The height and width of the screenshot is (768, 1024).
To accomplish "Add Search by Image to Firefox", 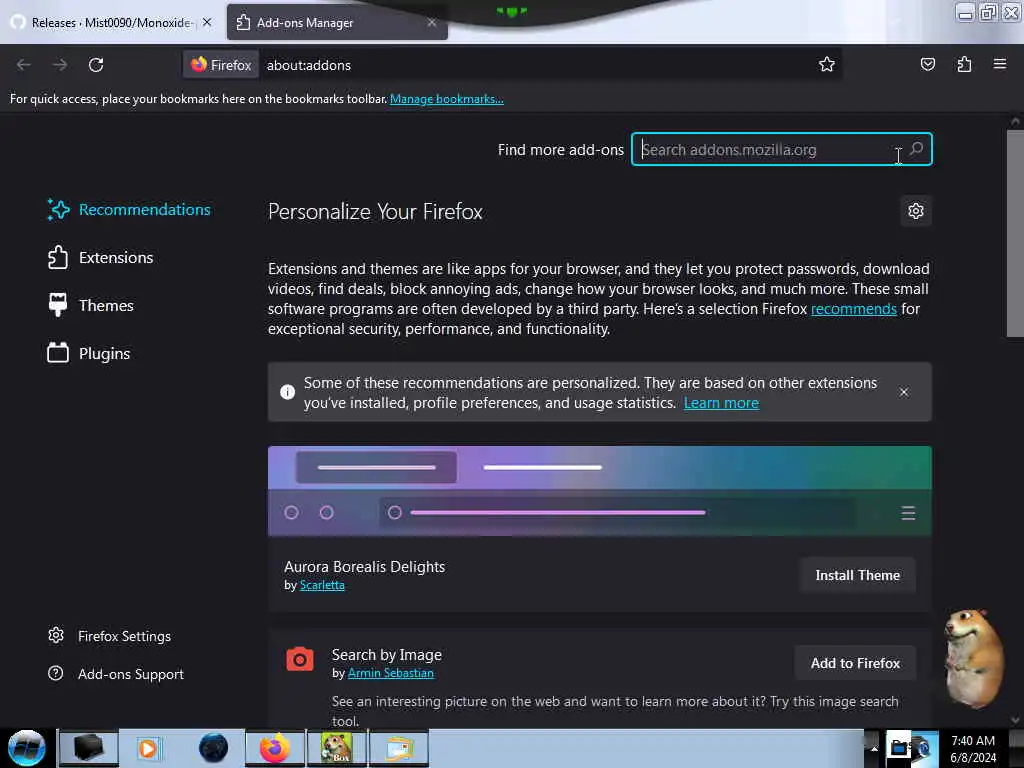I will (x=855, y=663).
